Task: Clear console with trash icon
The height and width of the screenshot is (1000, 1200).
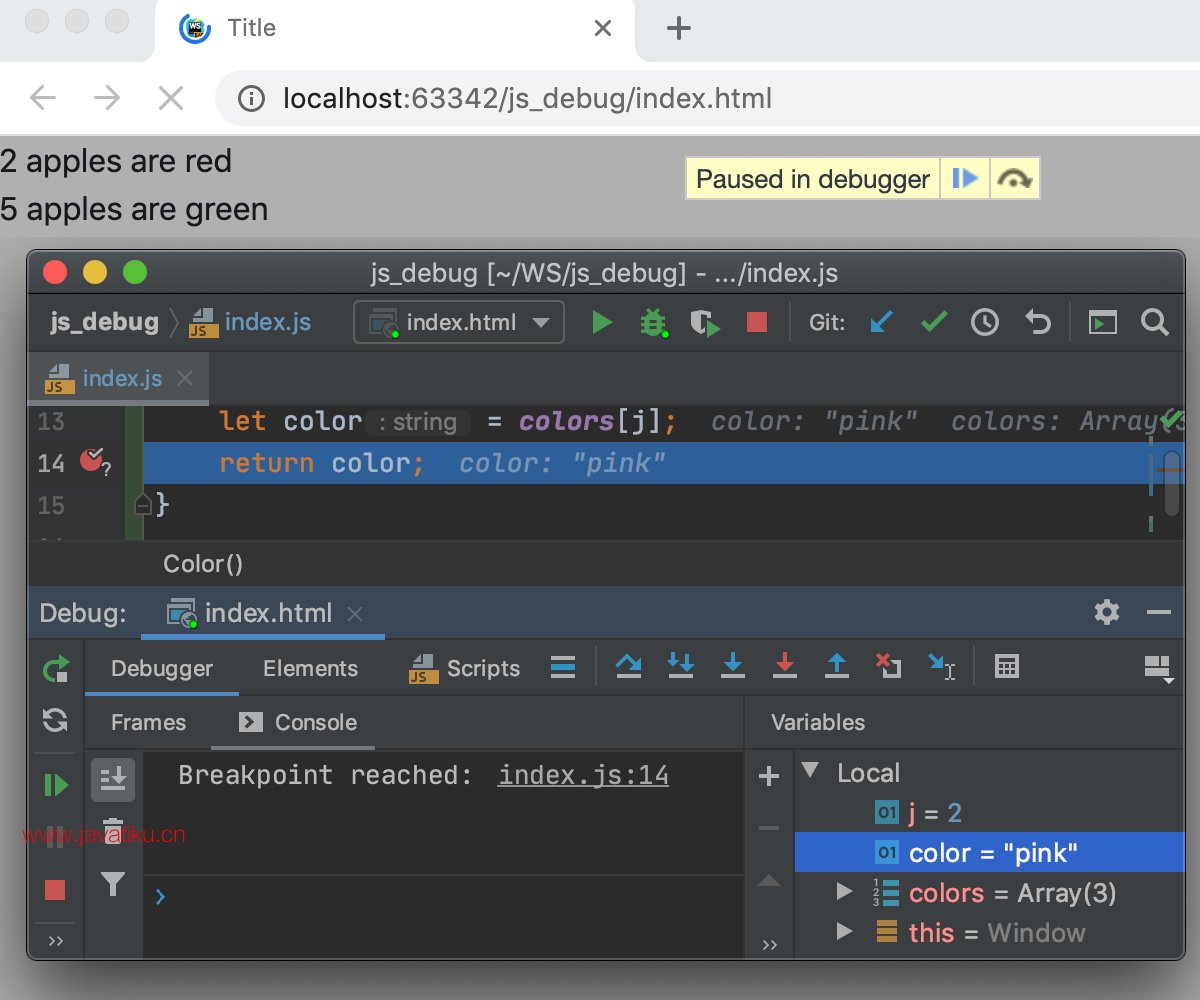Action: pyautogui.click(x=113, y=831)
